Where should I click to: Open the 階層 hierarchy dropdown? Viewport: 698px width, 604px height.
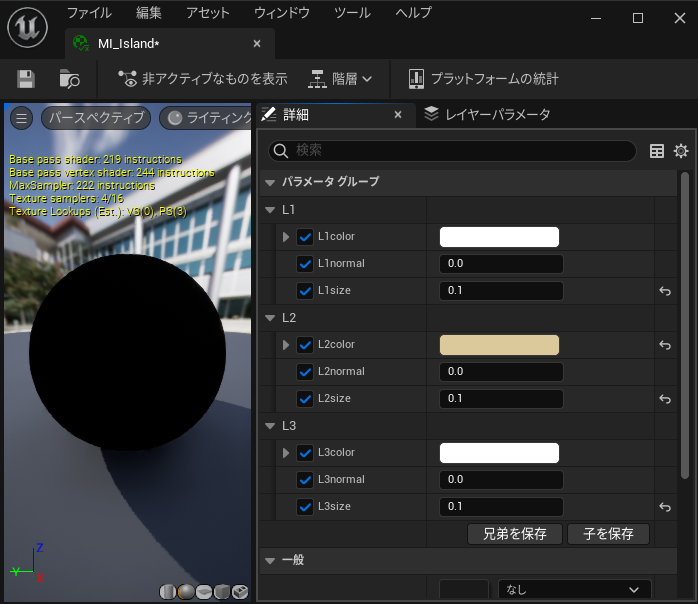point(340,79)
